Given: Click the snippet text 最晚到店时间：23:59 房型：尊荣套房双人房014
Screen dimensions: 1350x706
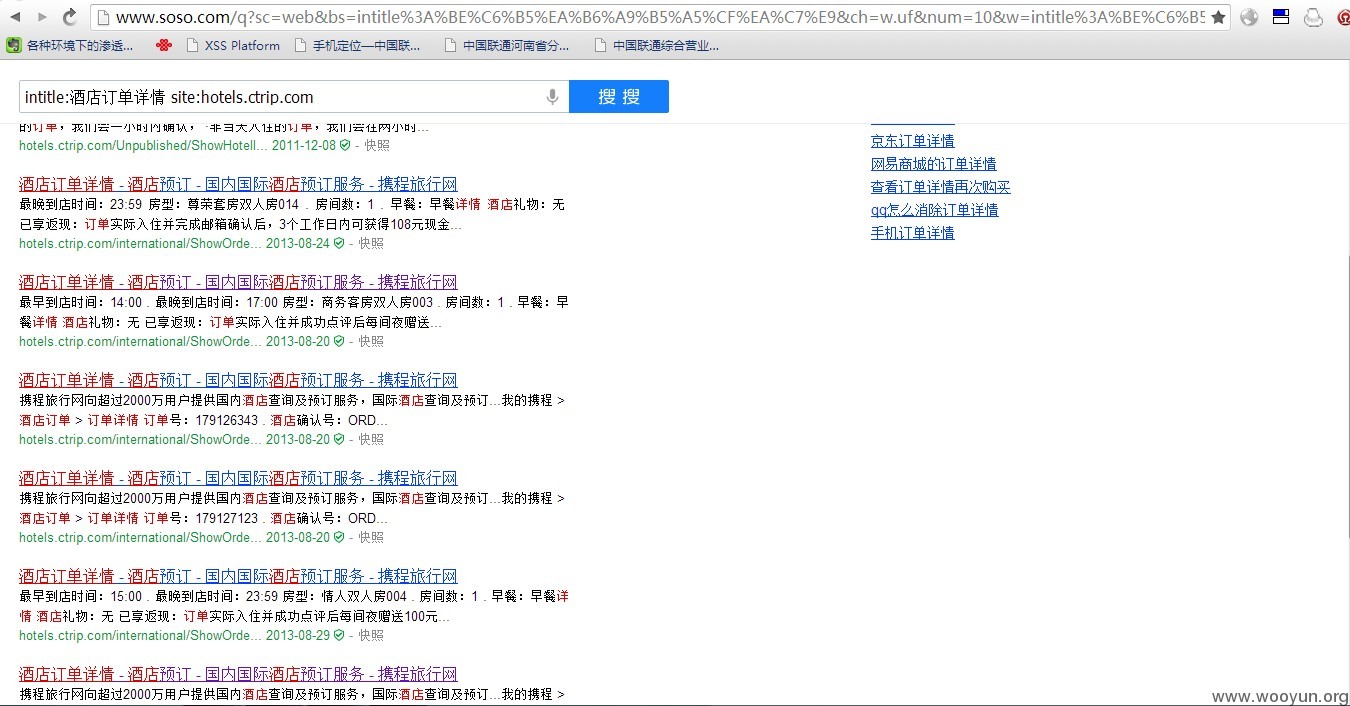Looking at the screenshot, I should [173, 204].
